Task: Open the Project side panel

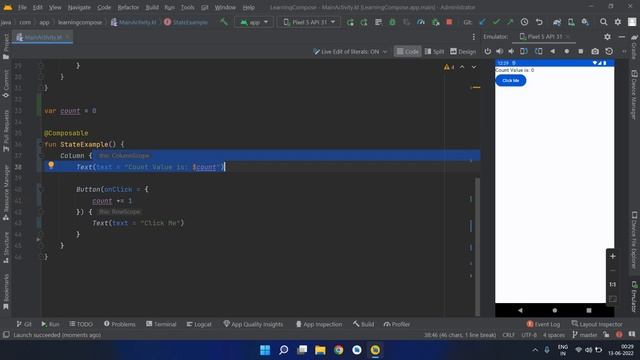Action: [x=6, y=47]
